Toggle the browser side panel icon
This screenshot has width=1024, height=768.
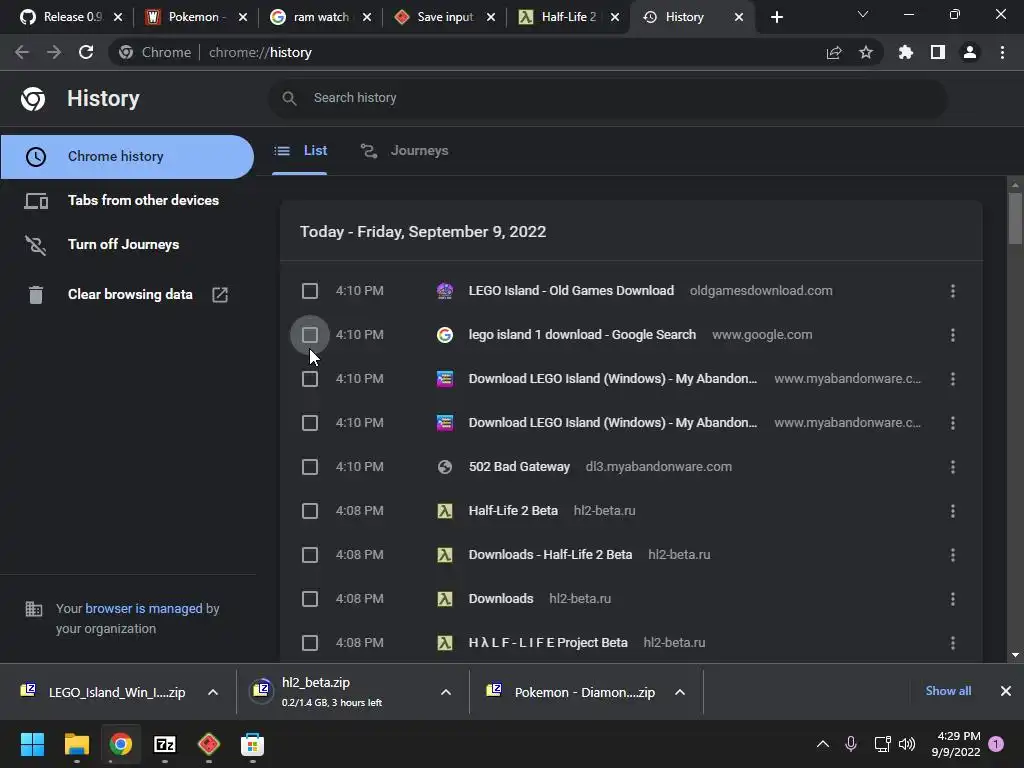coord(938,52)
